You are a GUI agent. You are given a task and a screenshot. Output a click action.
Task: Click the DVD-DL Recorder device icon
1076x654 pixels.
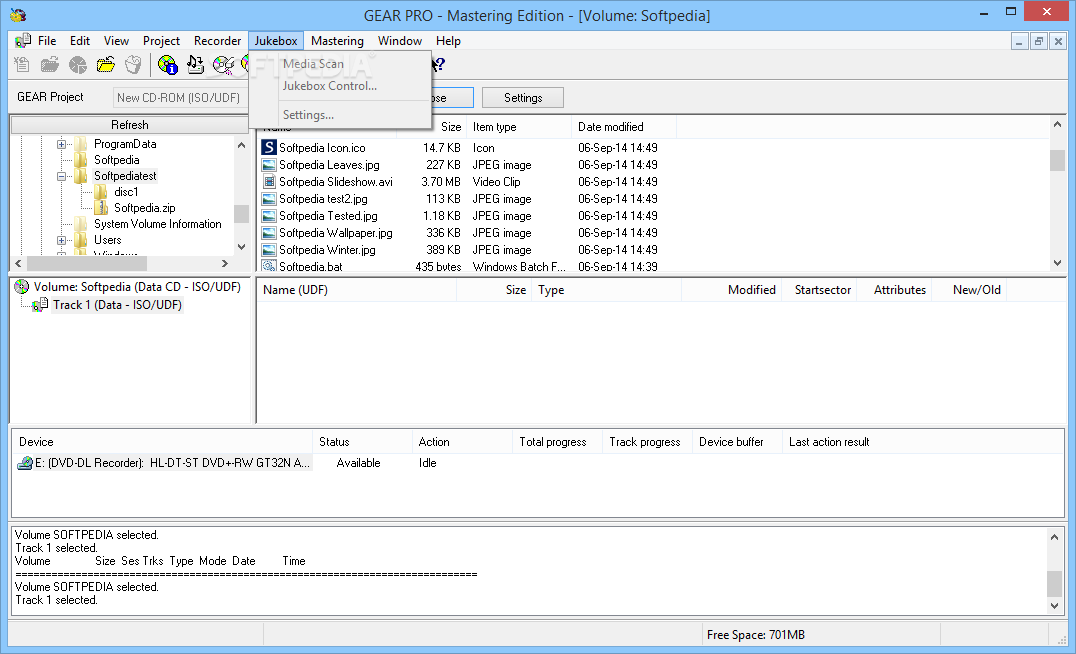pyautogui.click(x=25, y=463)
